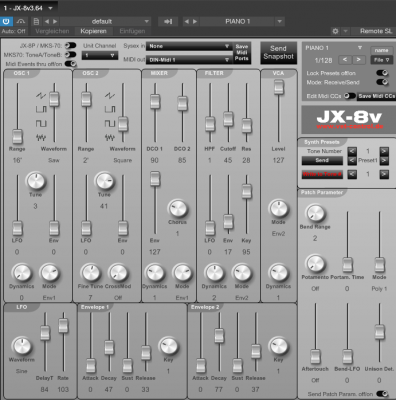This screenshot has width=396, height=400.
Task: Click the Kopieren menu item
Action: tap(93, 31)
